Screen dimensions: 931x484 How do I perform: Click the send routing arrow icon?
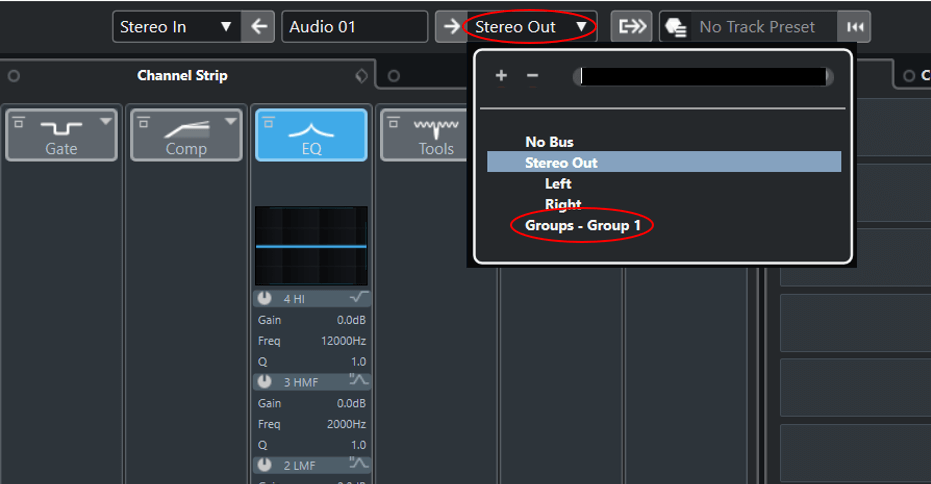click(633, 27)
